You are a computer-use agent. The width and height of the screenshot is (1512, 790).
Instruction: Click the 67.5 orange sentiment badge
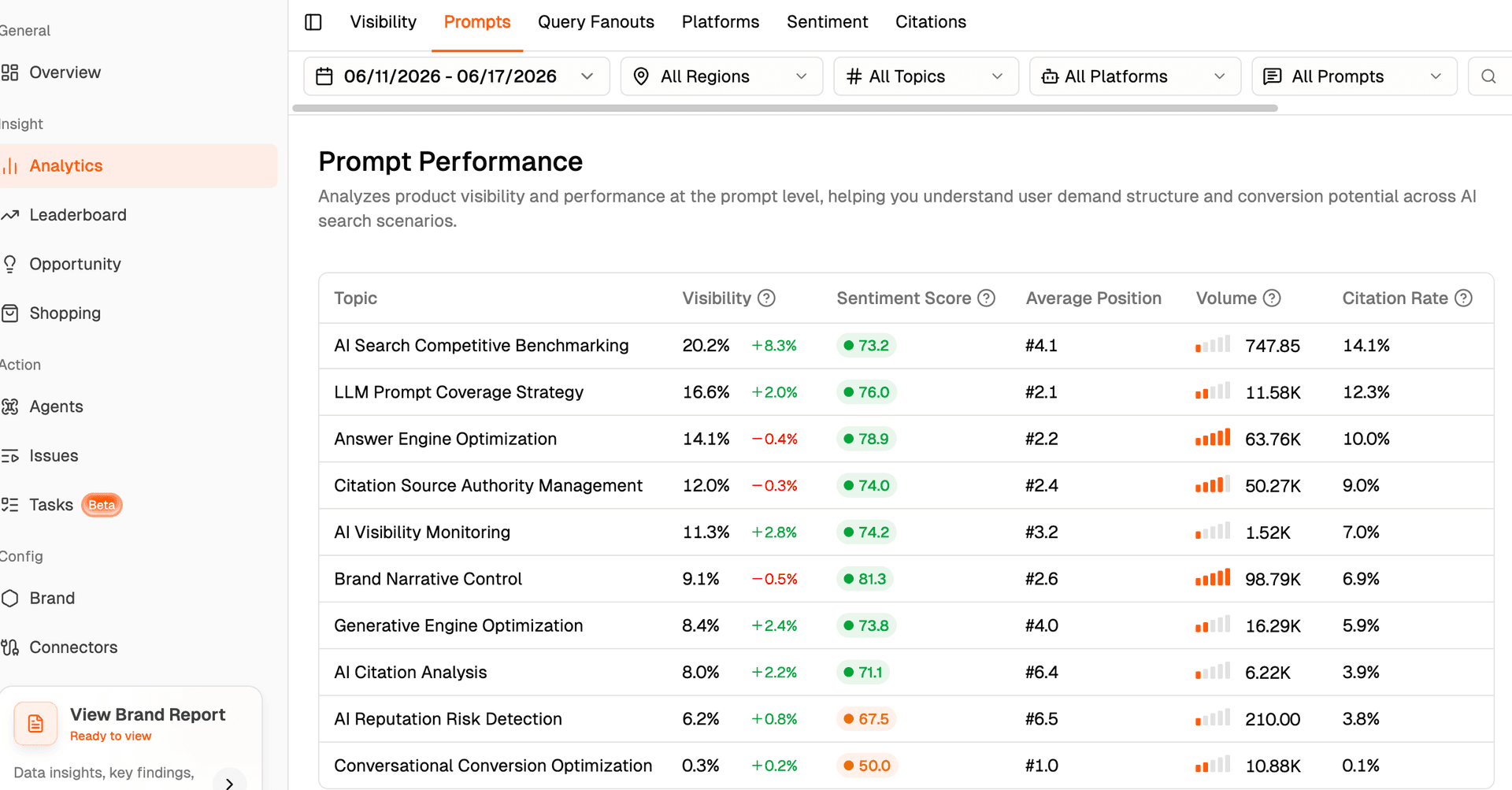click(866, 719)
